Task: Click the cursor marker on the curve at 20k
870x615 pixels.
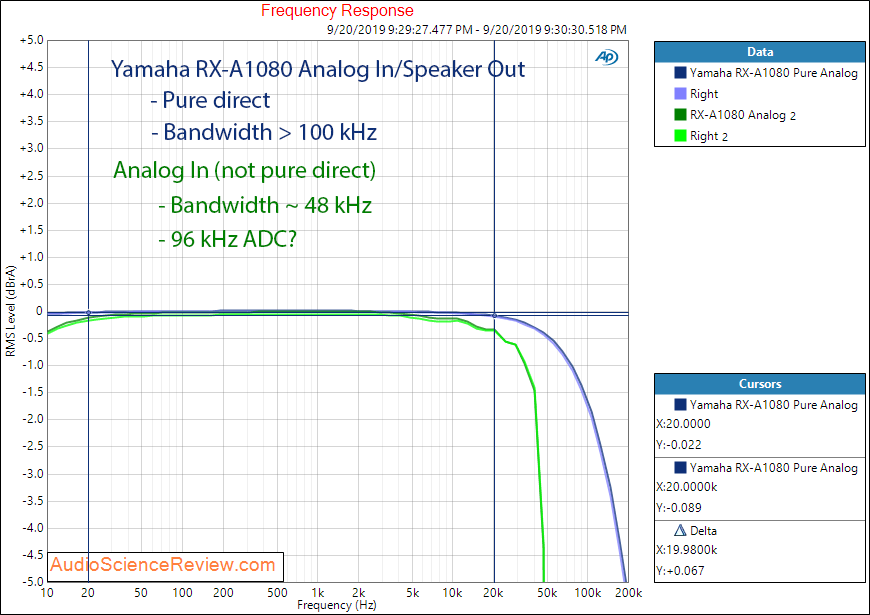Action: pyautogui.click(x=494, y=316)
